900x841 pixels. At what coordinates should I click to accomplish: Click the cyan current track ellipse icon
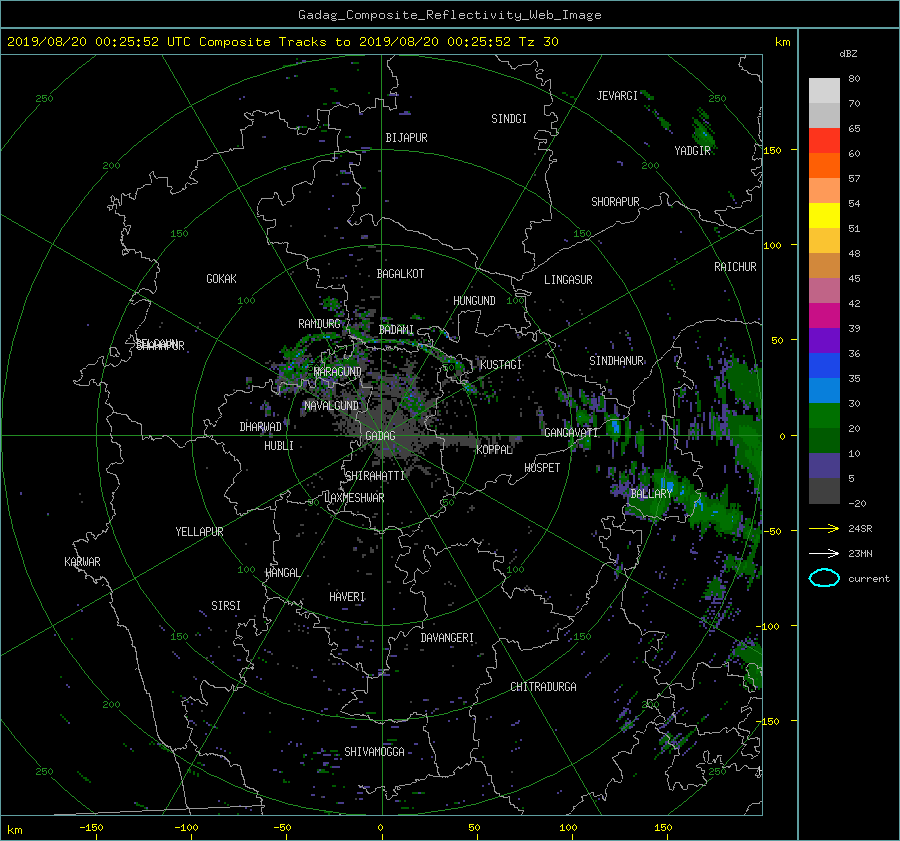(824, 578)
